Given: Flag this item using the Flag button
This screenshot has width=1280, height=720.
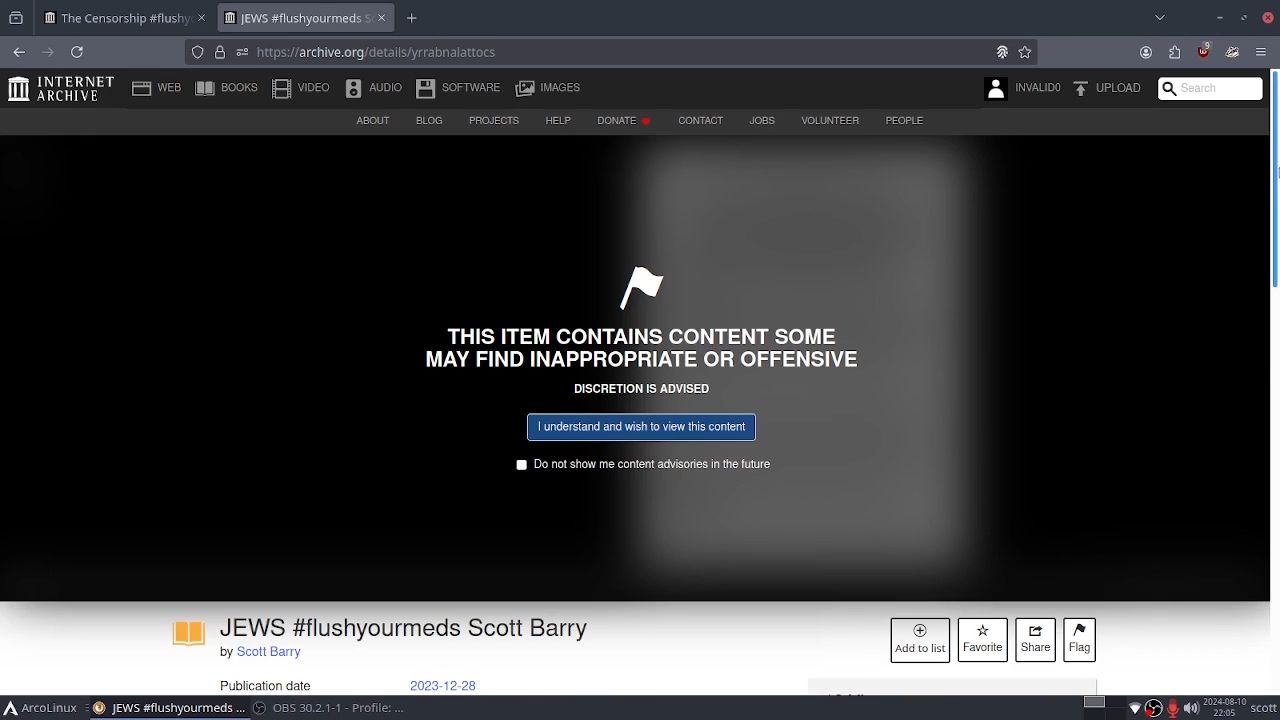Looking at the screenshot, I should (1079, 639).
